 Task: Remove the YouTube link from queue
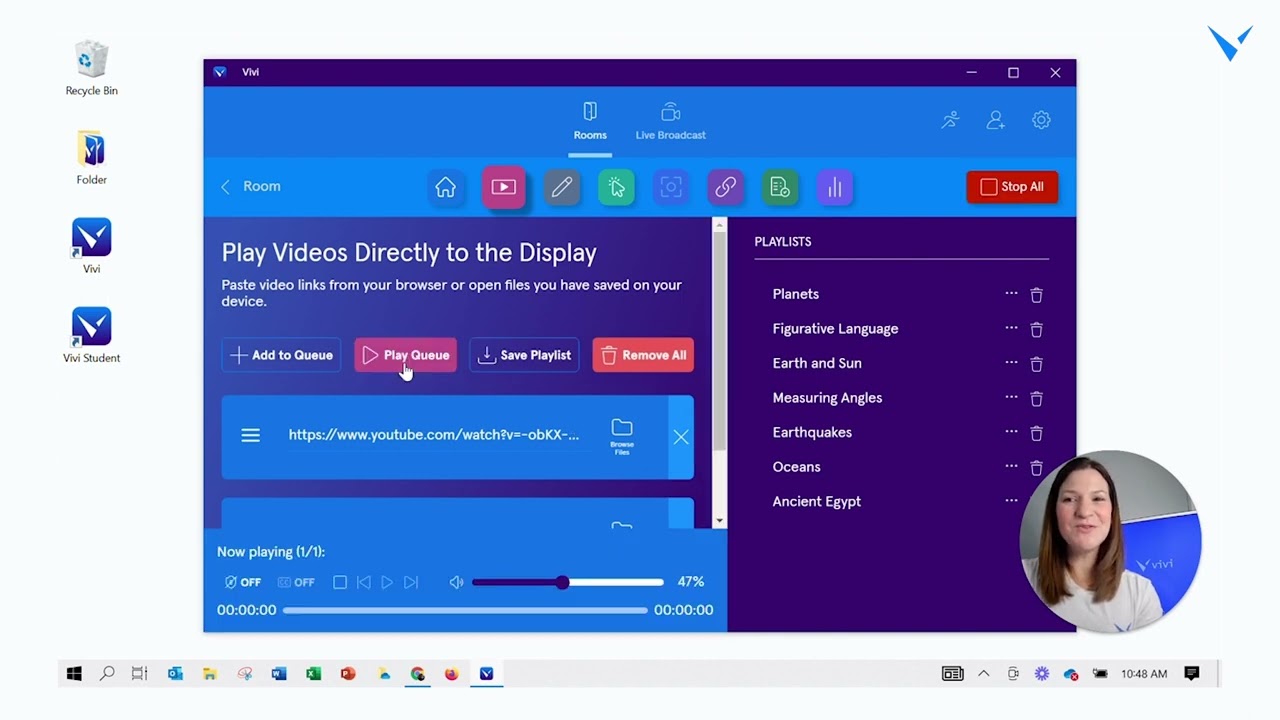coord(681,437)
